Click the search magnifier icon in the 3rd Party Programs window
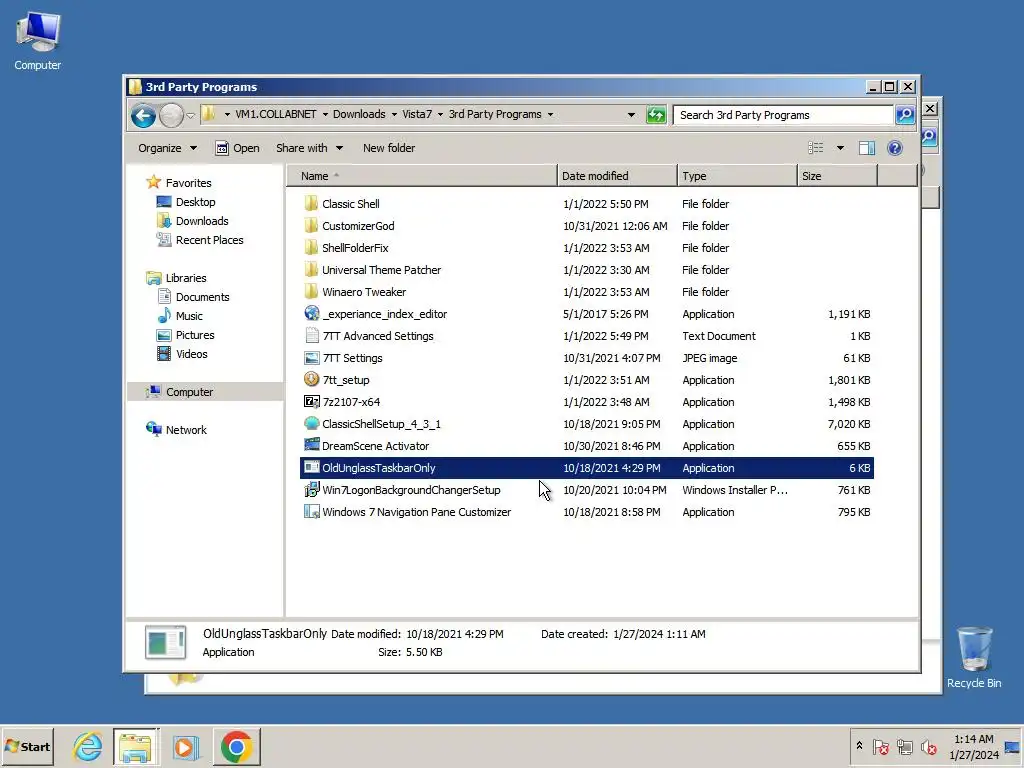 point(904,115)
